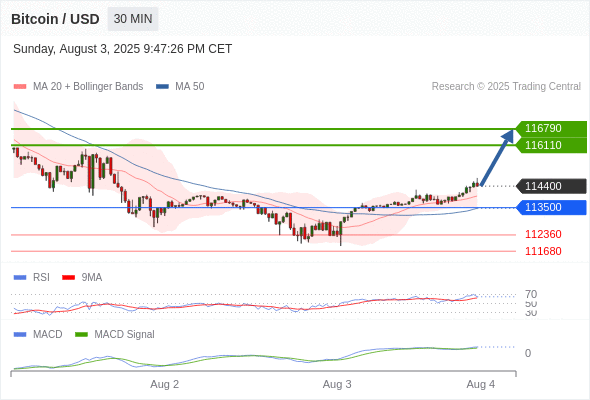590x400 pixels.
Task: Click the red 9MA legend swatch
Action: (x=68, y=278)
